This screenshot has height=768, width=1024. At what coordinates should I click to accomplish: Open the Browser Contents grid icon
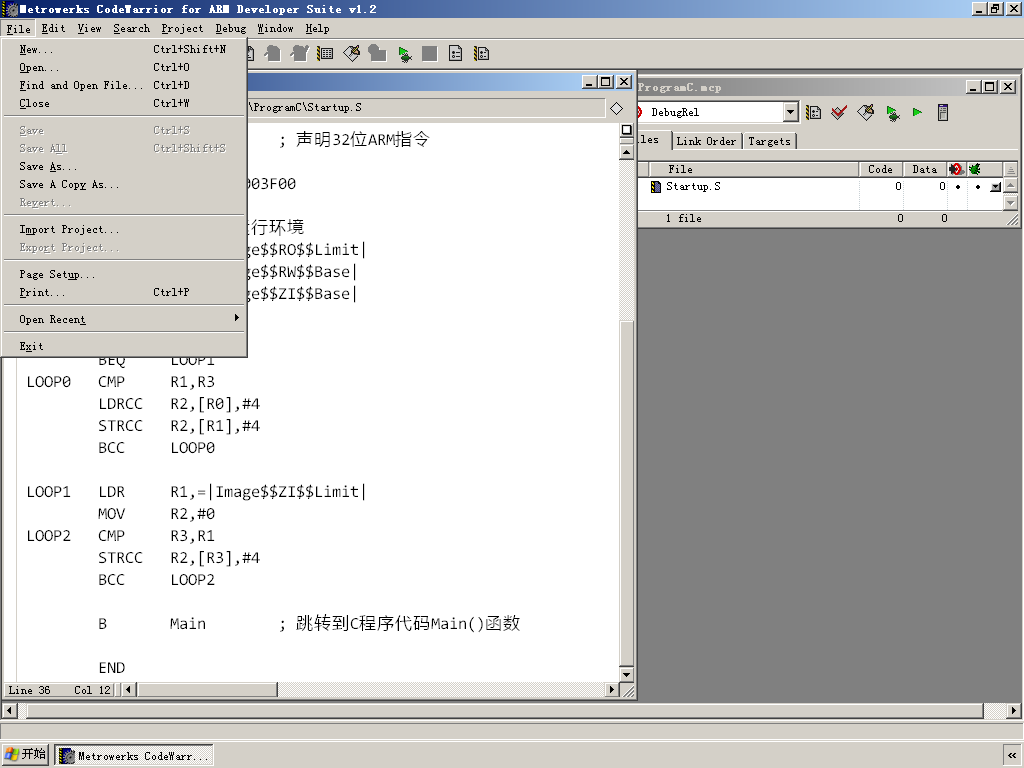point(325,54)
